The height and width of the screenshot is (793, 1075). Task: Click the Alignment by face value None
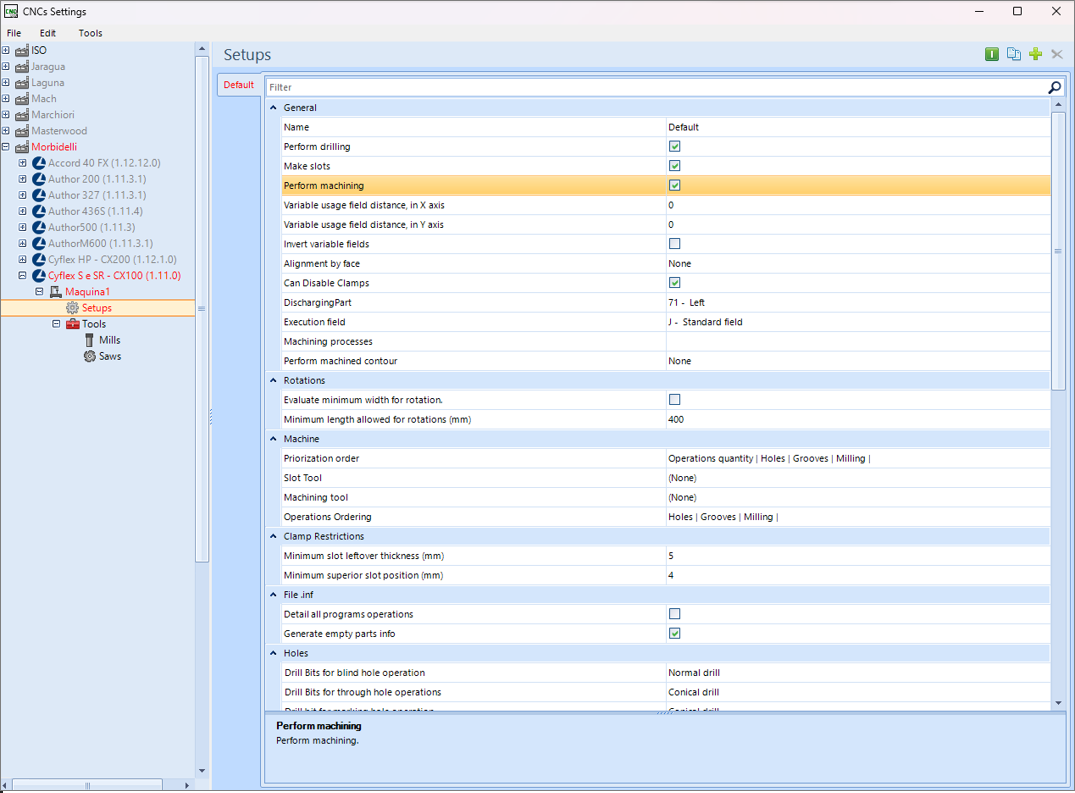pos(679,264)
